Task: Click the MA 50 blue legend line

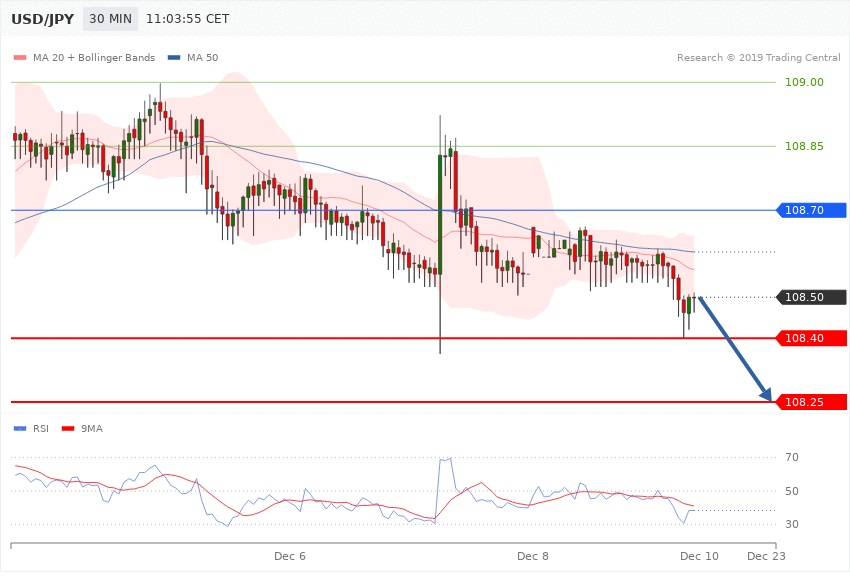Action: click(174, 58)
